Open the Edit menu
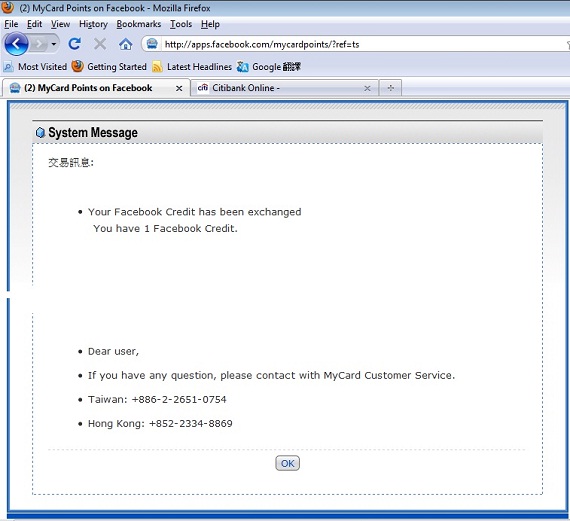The width and height of the screenshot is (570, 521). [34, 24]
